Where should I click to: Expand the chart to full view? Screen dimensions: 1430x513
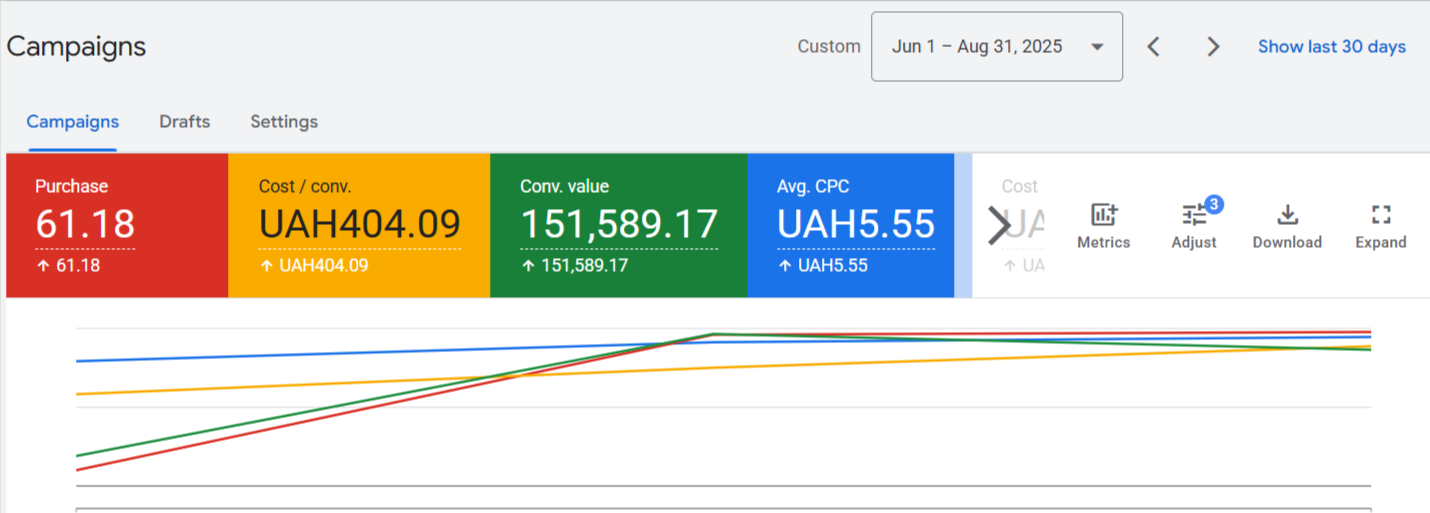pos(1380,225)
